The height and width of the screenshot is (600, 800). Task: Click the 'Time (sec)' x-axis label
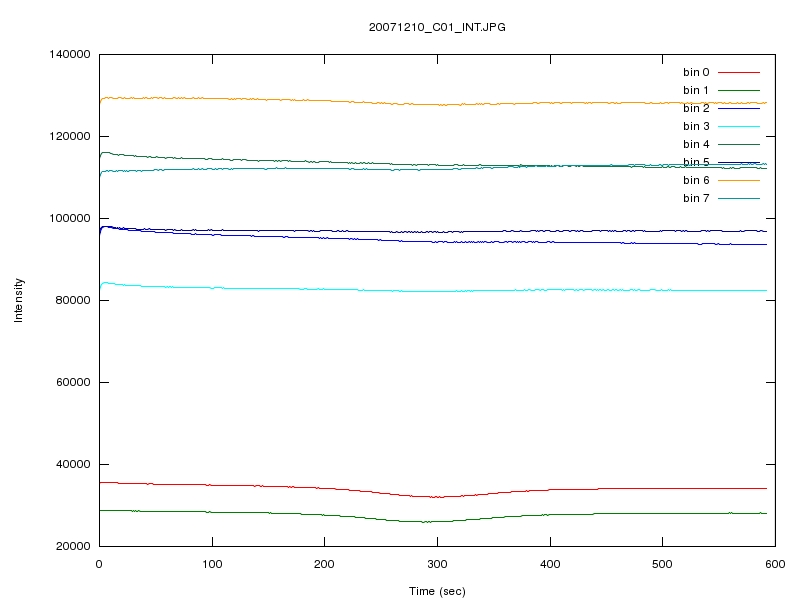[437, 591]
